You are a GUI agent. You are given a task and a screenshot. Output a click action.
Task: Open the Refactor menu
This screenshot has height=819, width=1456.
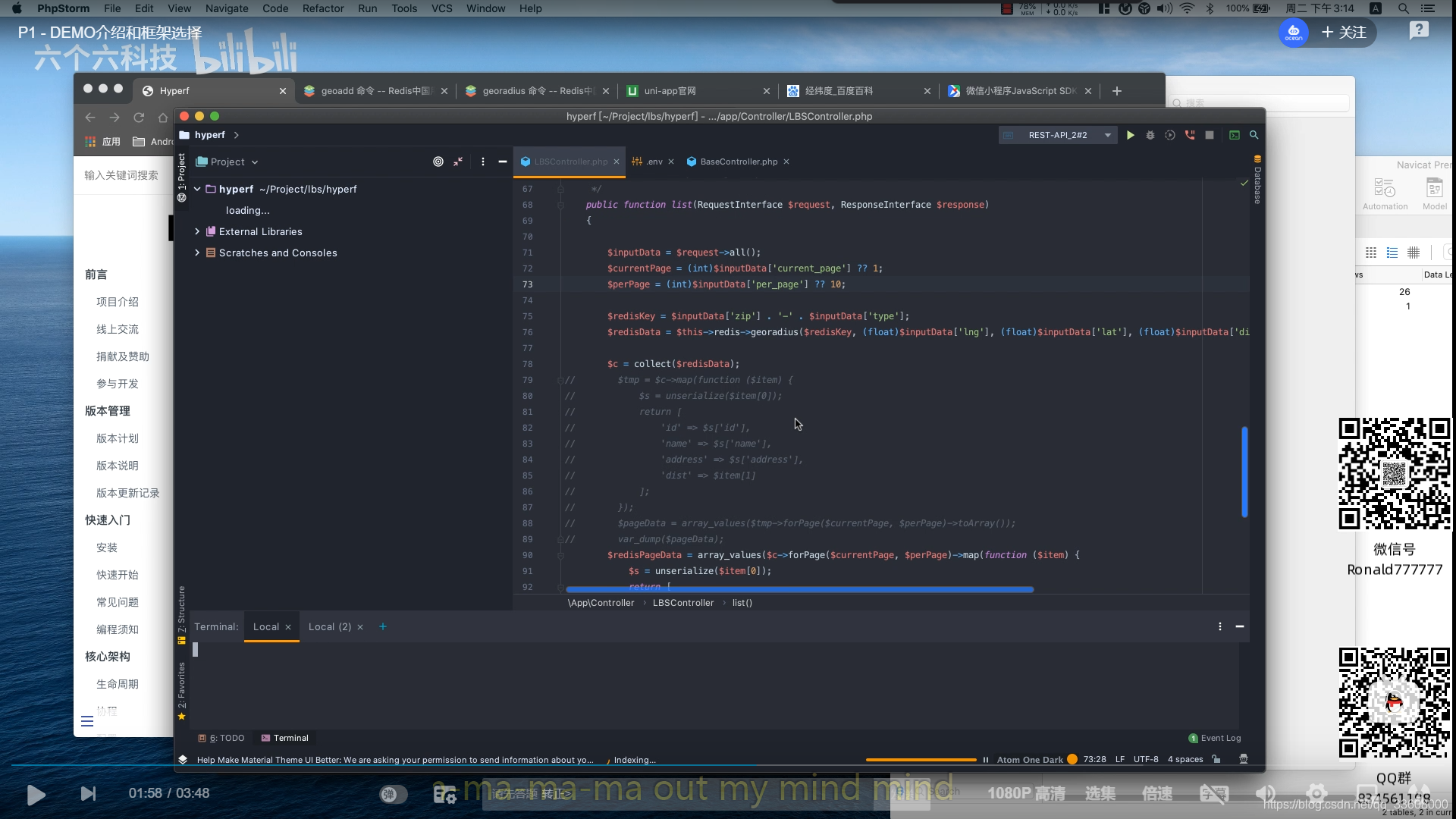pos(323,8)
